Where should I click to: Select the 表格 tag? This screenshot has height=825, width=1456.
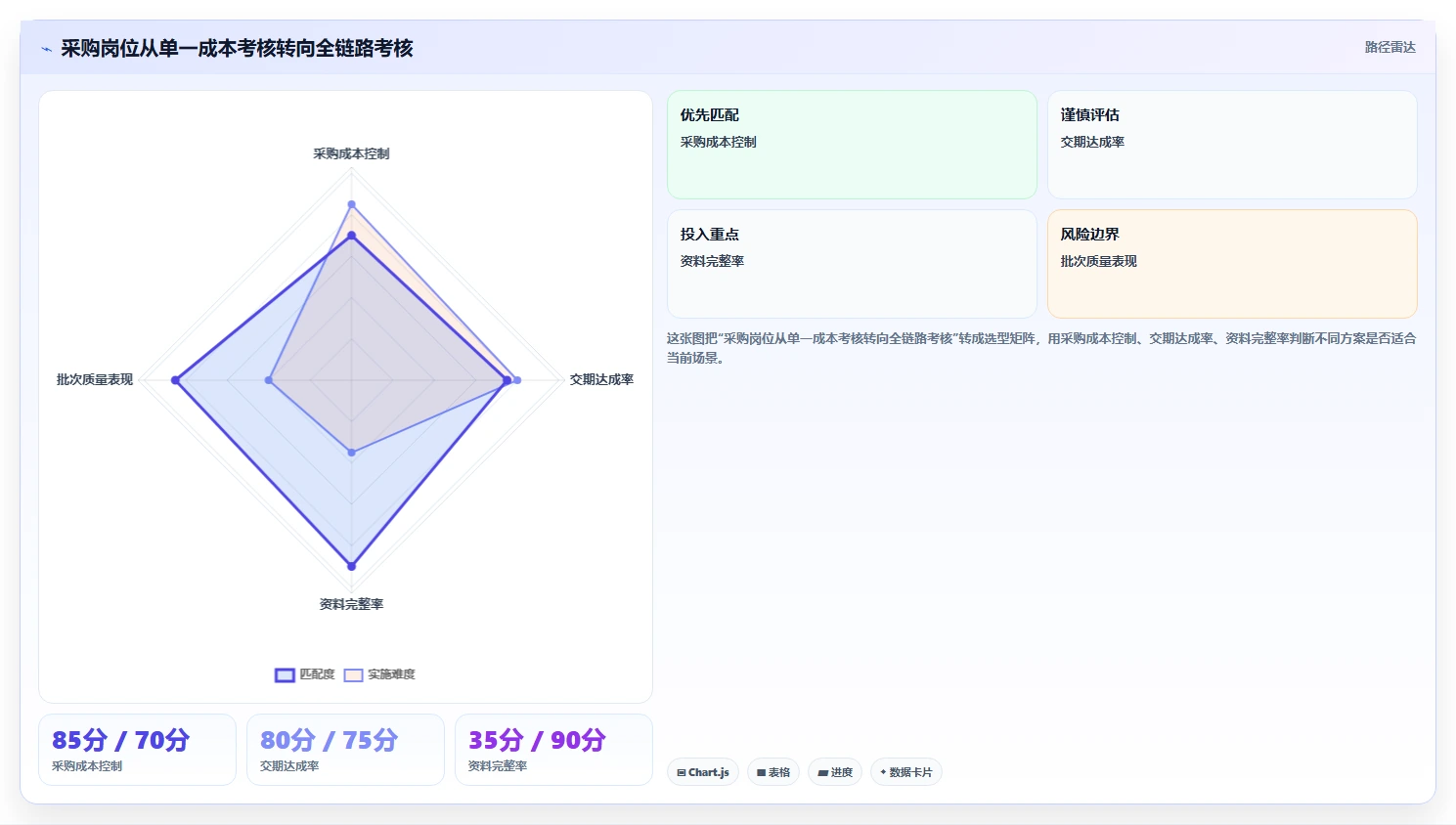[x=773, y=772]
